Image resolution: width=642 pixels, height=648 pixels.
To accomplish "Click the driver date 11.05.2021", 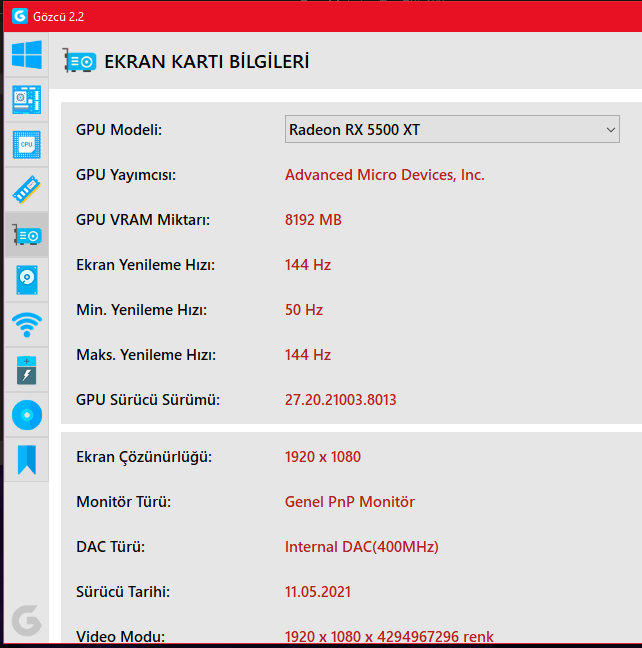I will click(x=318, y=592).
